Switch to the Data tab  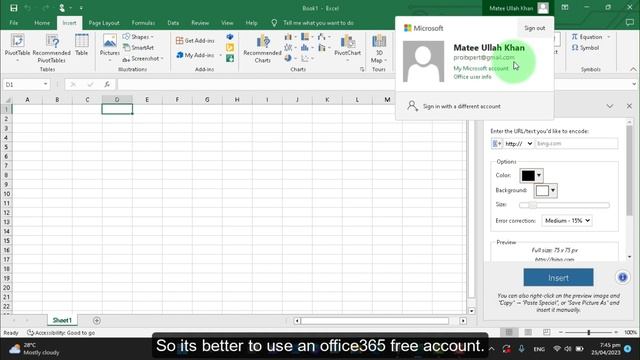[173, 23]
